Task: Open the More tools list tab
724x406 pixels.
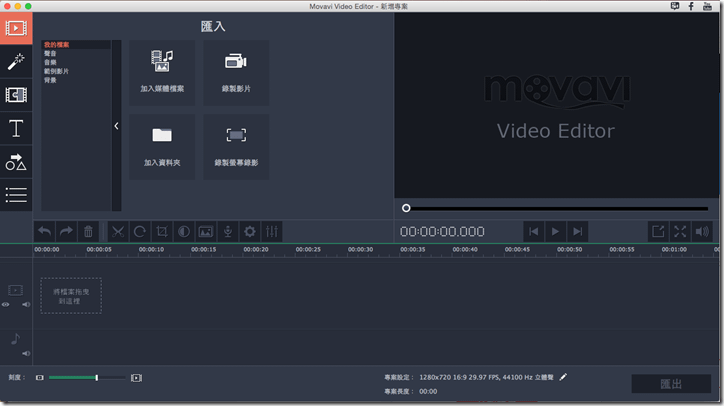Action: click(x=16, y=194)
